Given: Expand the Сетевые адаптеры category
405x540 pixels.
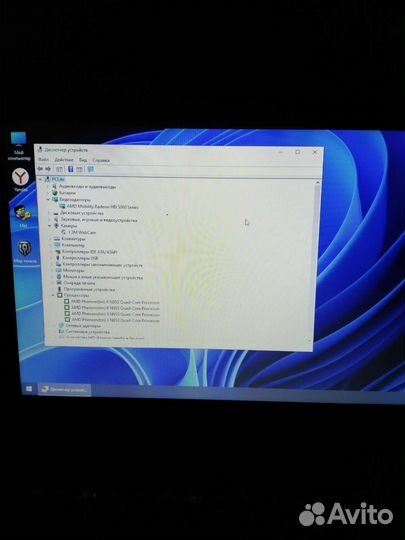Looking at the screenshot, I should [54, 325].
